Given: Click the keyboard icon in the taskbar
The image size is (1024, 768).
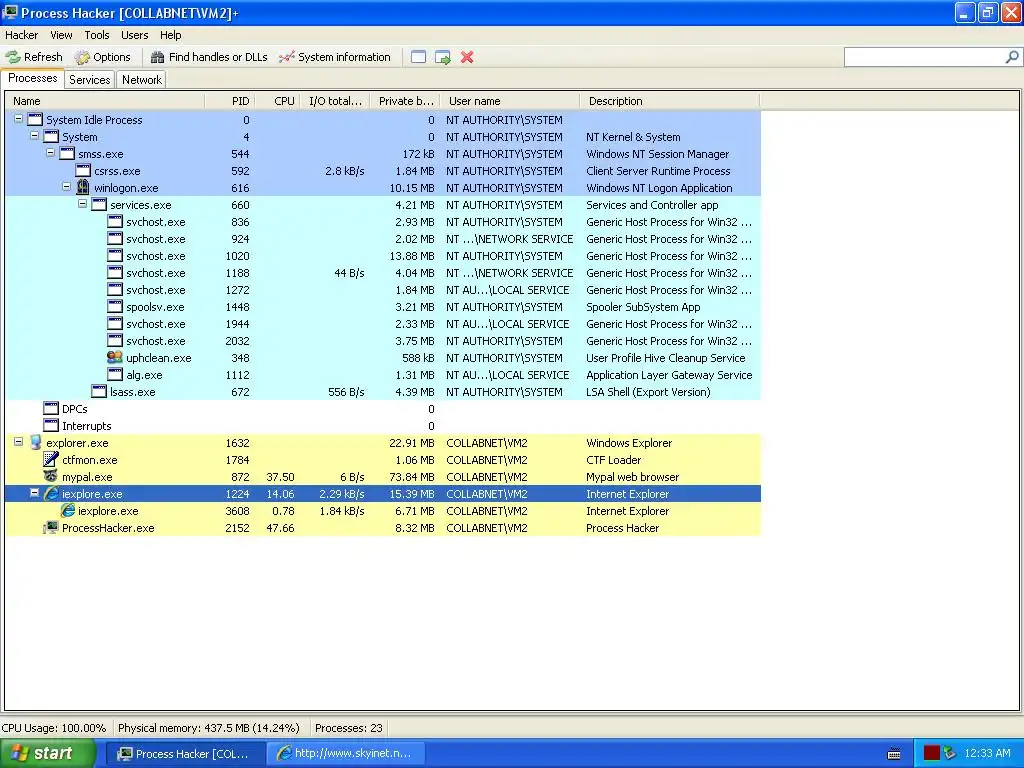Looking at the screenshot, I should pos(894,754).
